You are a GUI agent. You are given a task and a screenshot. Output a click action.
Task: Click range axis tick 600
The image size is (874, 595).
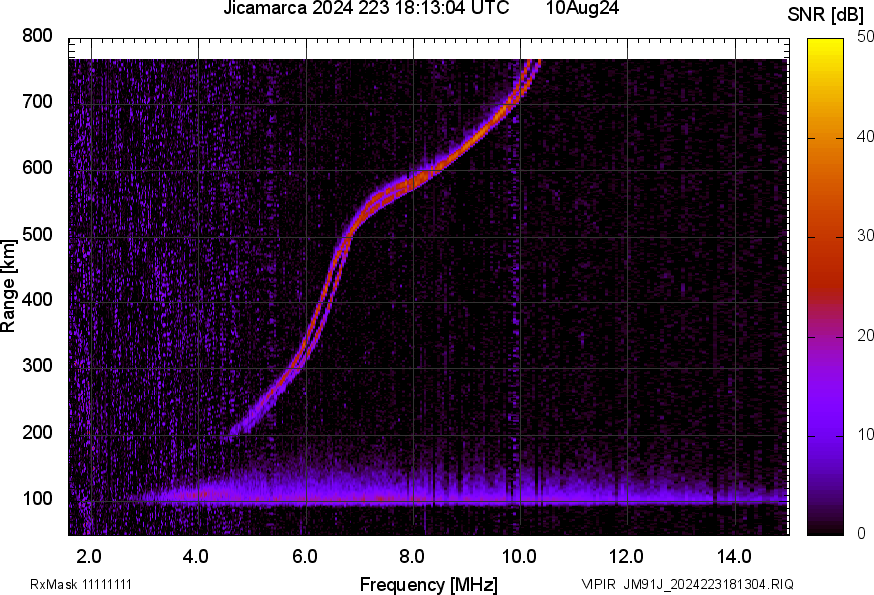(37, 167)
